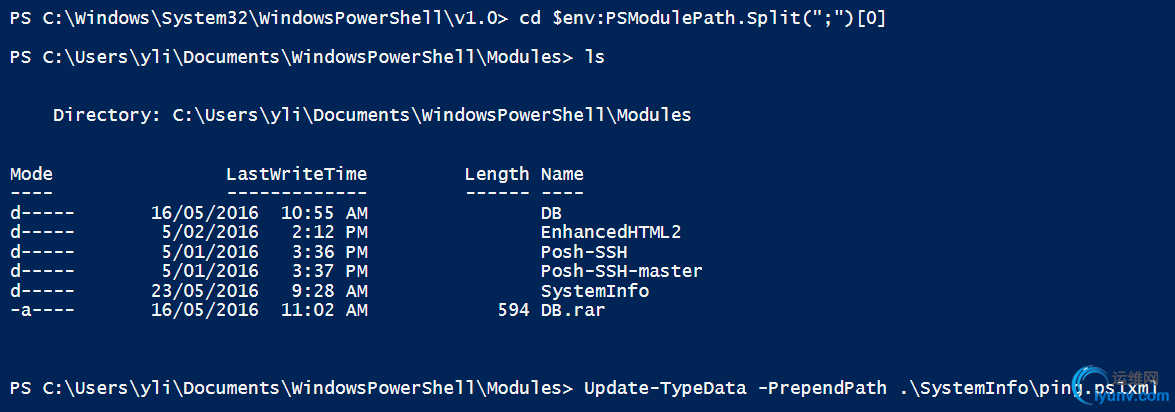Screen dimensions: 1175x412
Task: Click the Length column header
Action: tap(496, 174)
